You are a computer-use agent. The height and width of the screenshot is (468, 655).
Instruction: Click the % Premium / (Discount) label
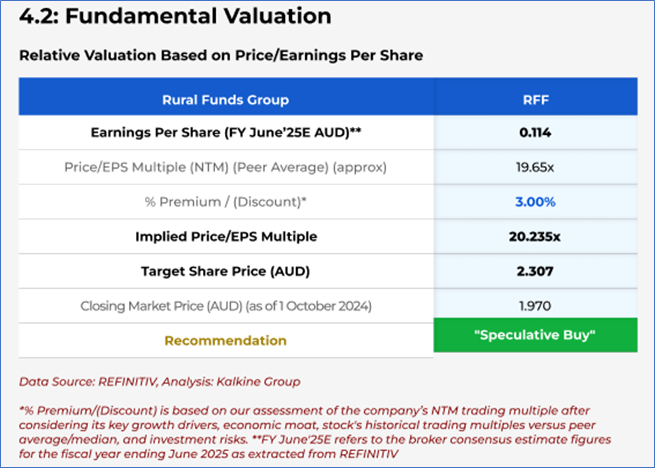coord(225,202)
